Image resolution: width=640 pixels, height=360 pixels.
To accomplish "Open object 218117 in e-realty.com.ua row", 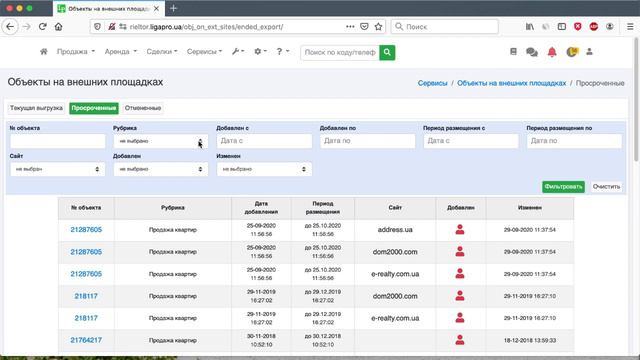I will point(86,318).
